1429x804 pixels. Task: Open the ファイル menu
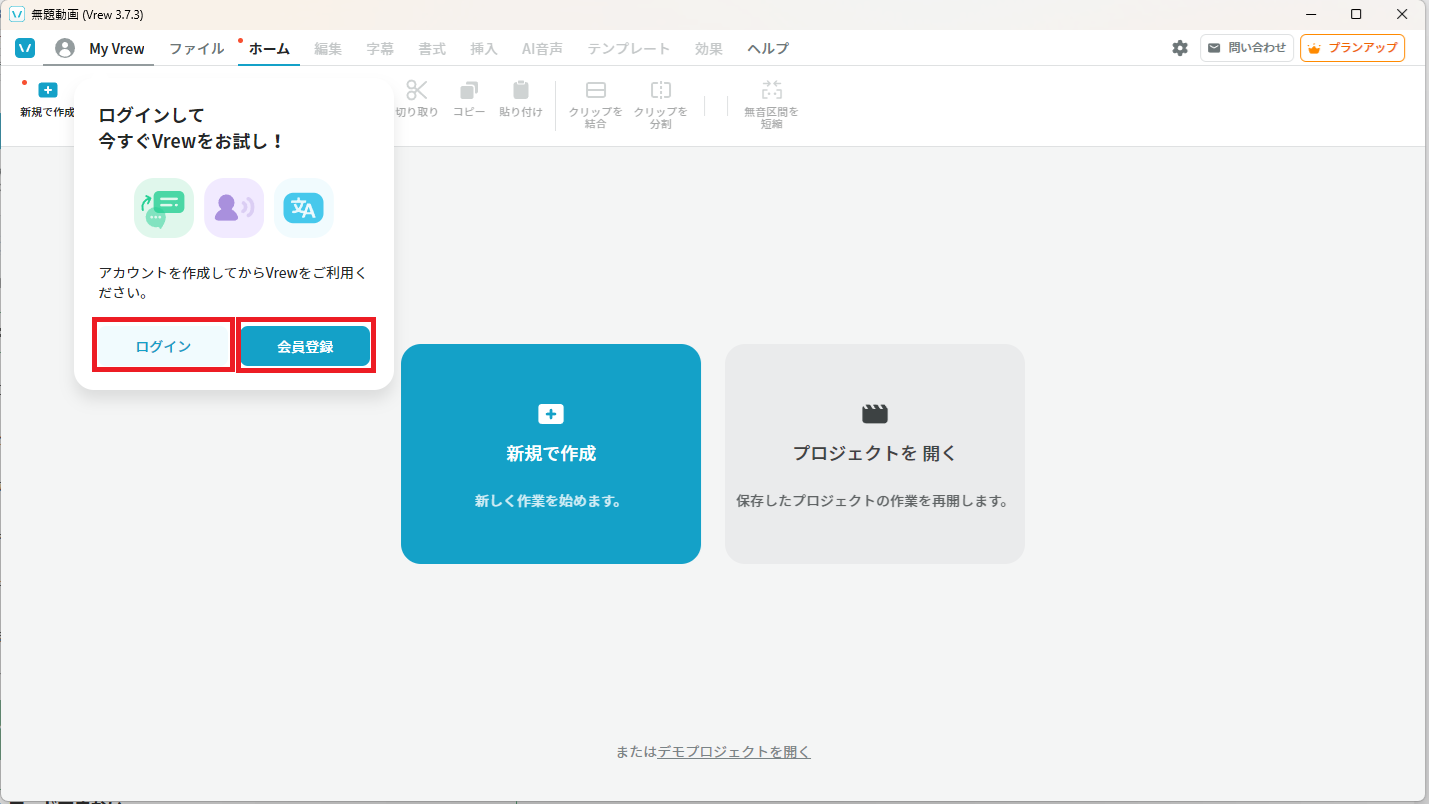196,48
